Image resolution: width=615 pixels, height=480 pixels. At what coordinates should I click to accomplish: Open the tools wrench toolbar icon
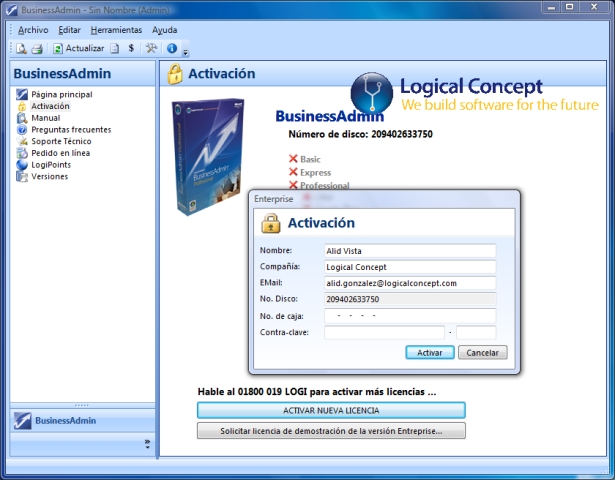(151, 48)
